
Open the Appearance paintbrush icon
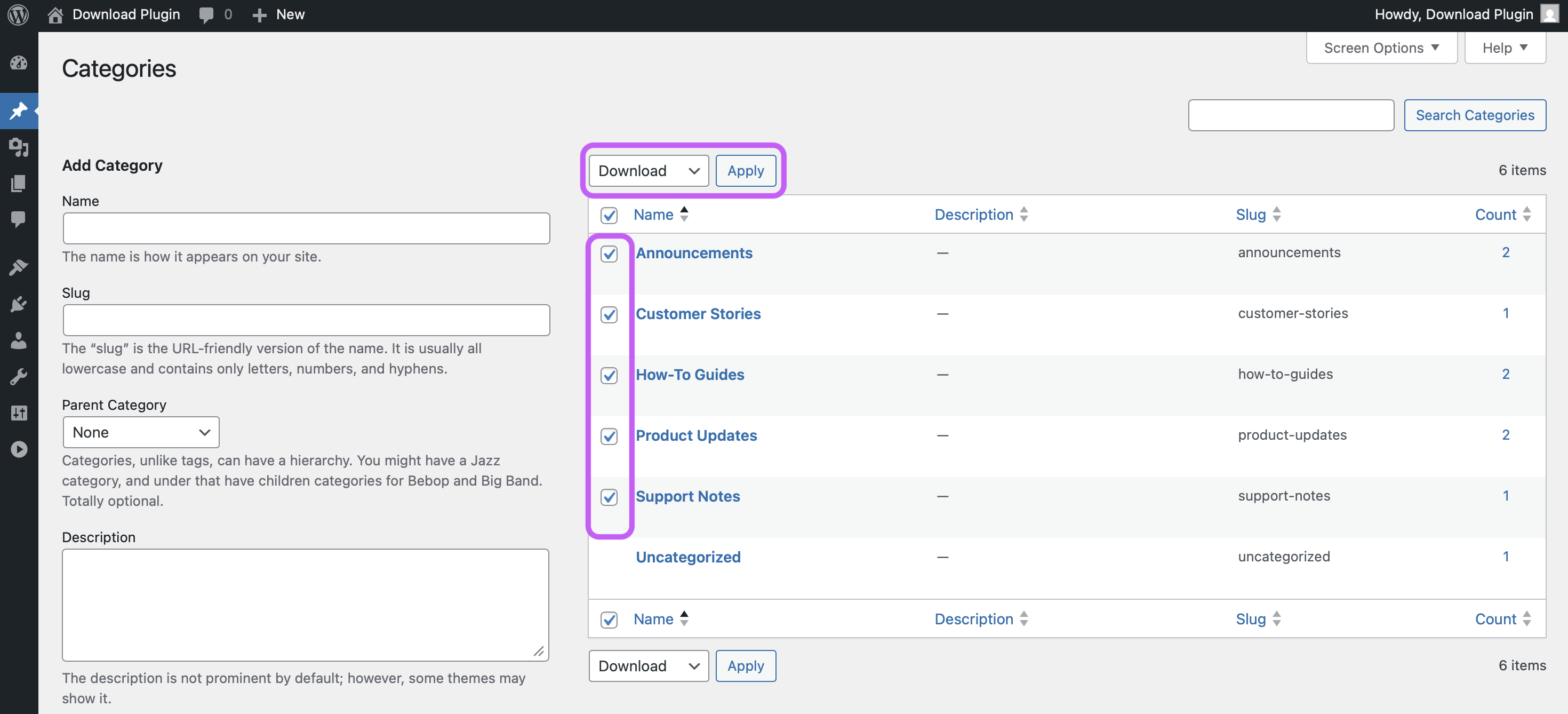coord(20,267)
